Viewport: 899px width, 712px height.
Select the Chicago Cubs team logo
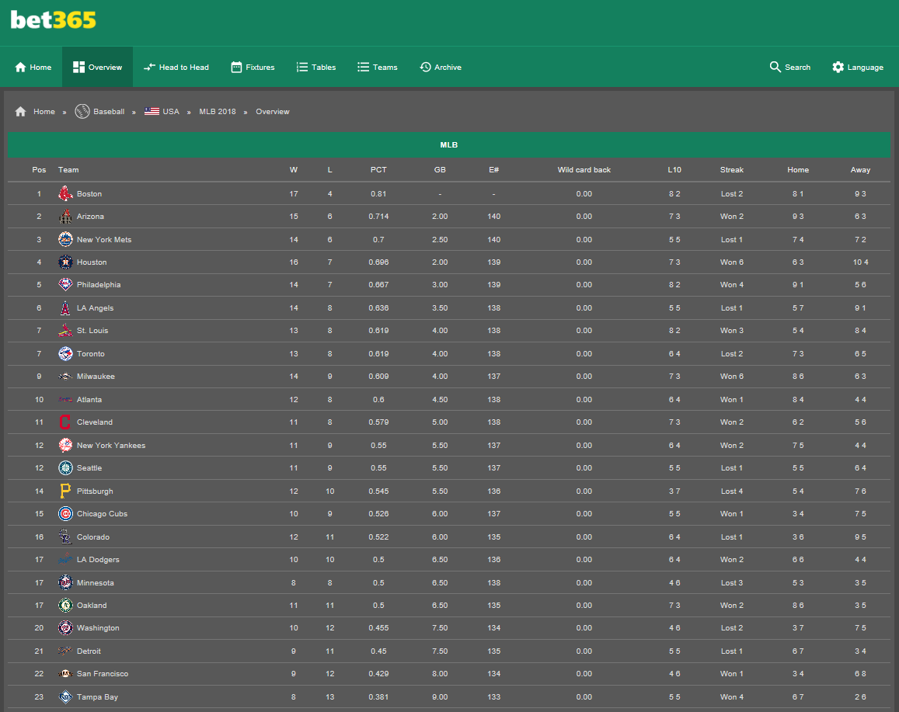click(x=65, y=514)
